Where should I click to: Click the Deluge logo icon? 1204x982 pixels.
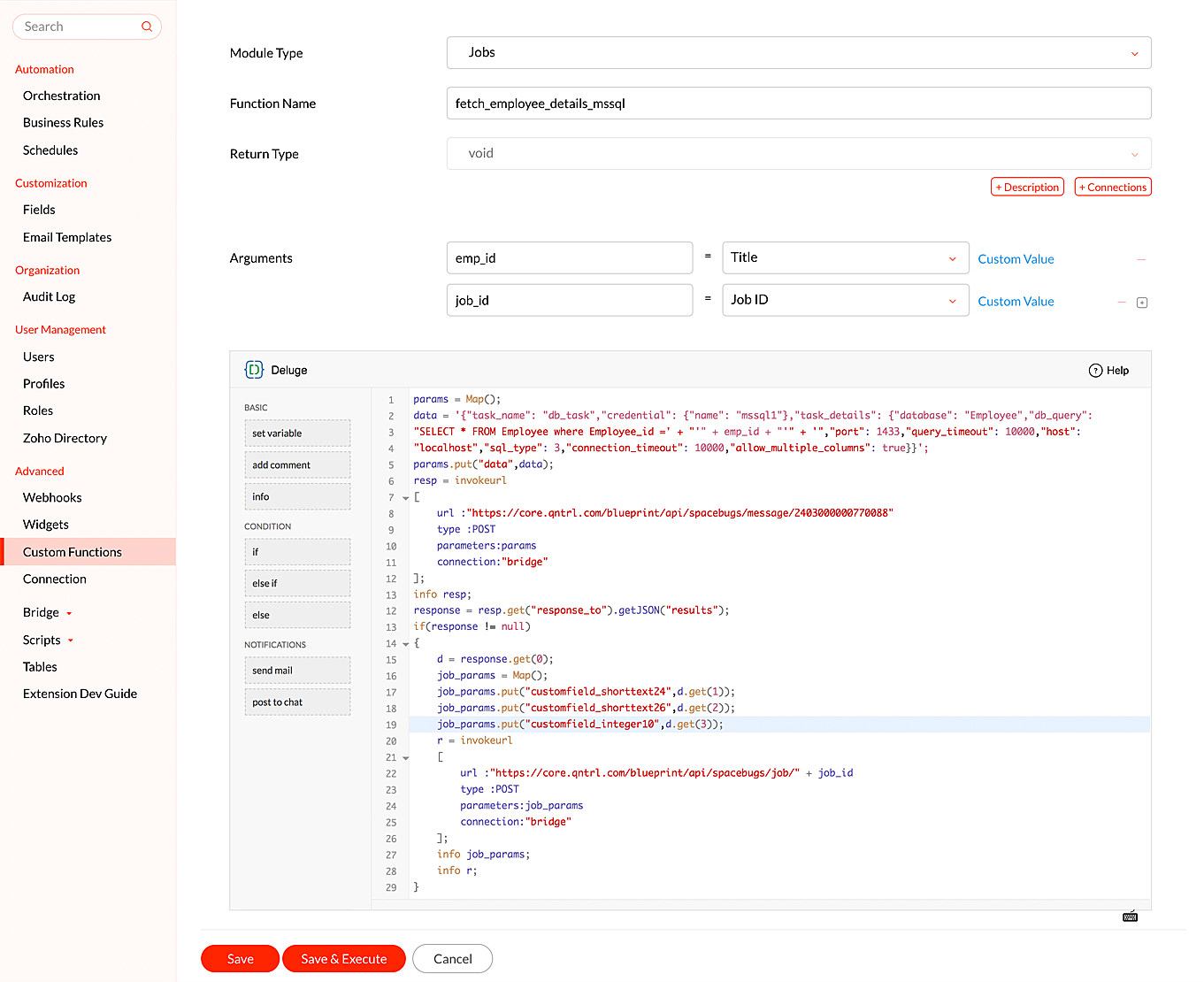254,370
